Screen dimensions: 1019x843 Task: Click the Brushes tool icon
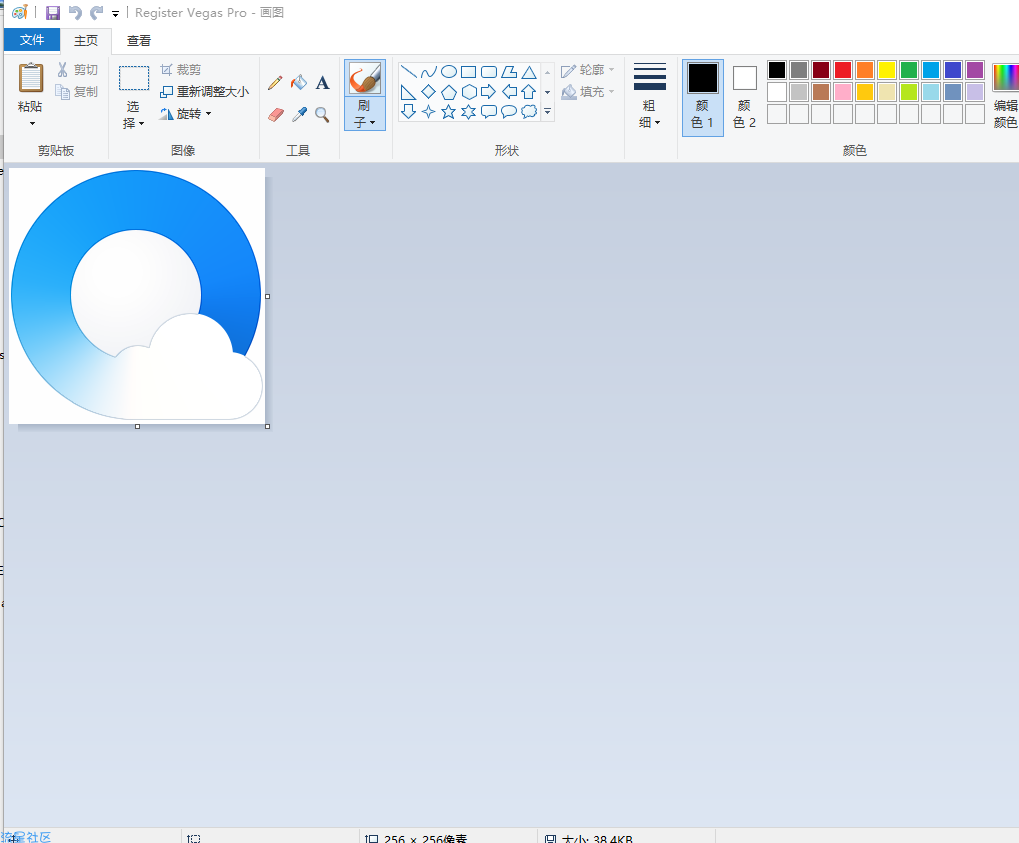tap(365, 79)
